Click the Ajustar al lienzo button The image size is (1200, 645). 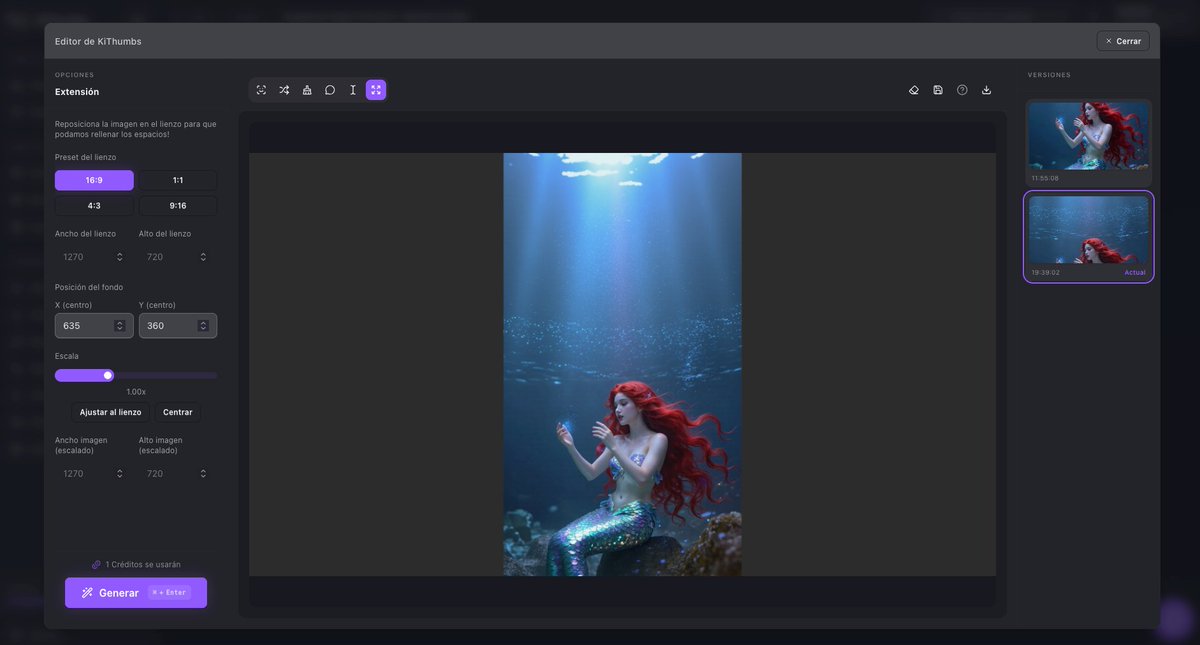tap(111, 412)
